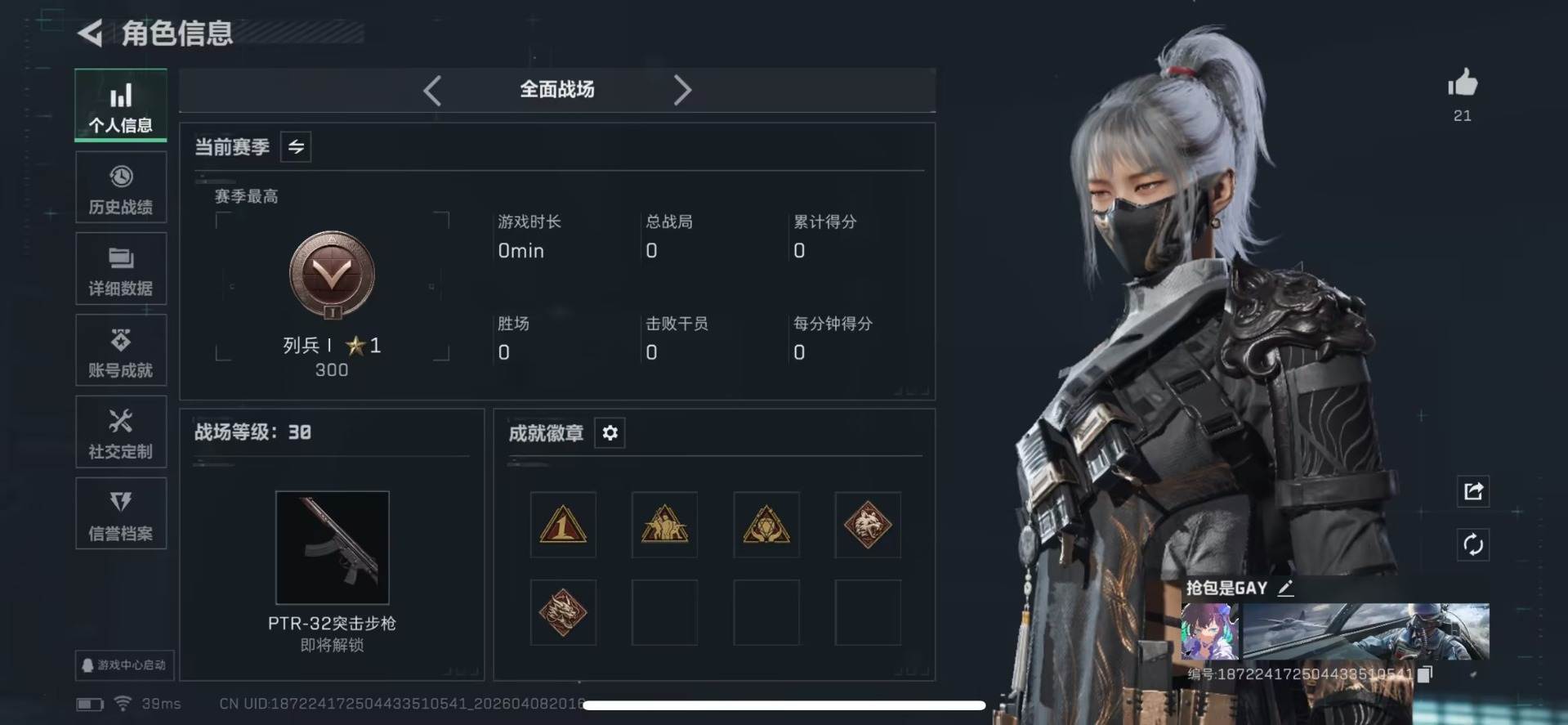
Task: Open the 个人信息 tab
Action: point(121,105)
